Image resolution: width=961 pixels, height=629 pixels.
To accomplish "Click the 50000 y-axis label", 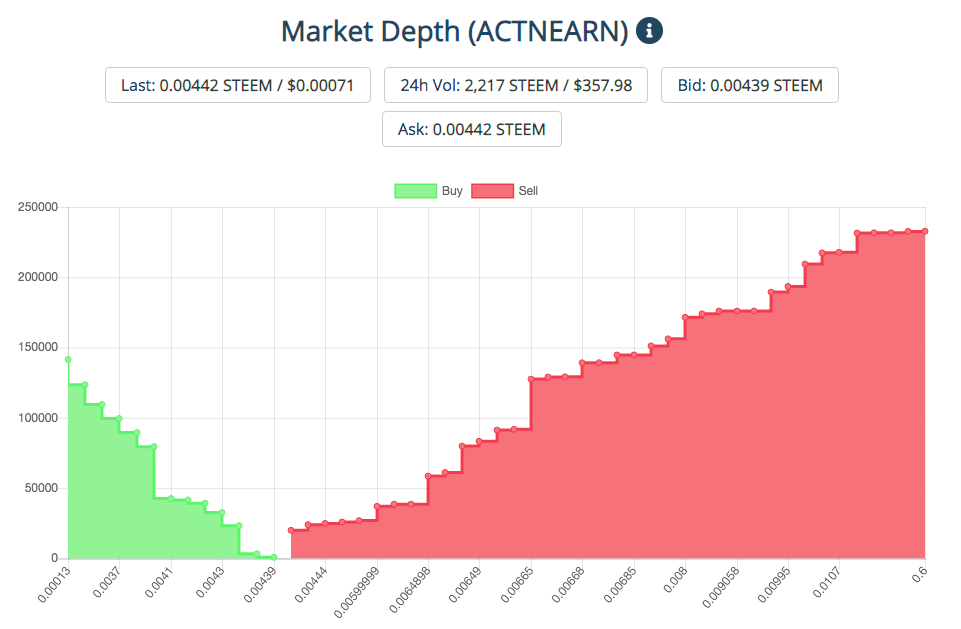I will tap(41, 488).
